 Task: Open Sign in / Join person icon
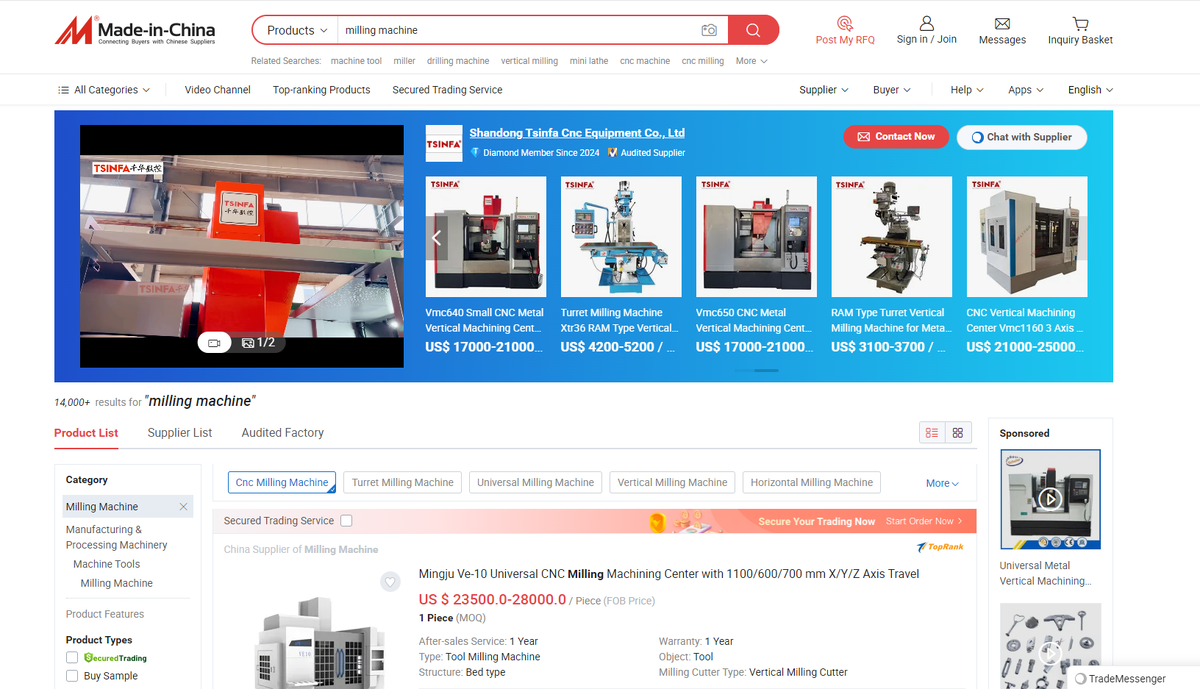coord(926,23)
